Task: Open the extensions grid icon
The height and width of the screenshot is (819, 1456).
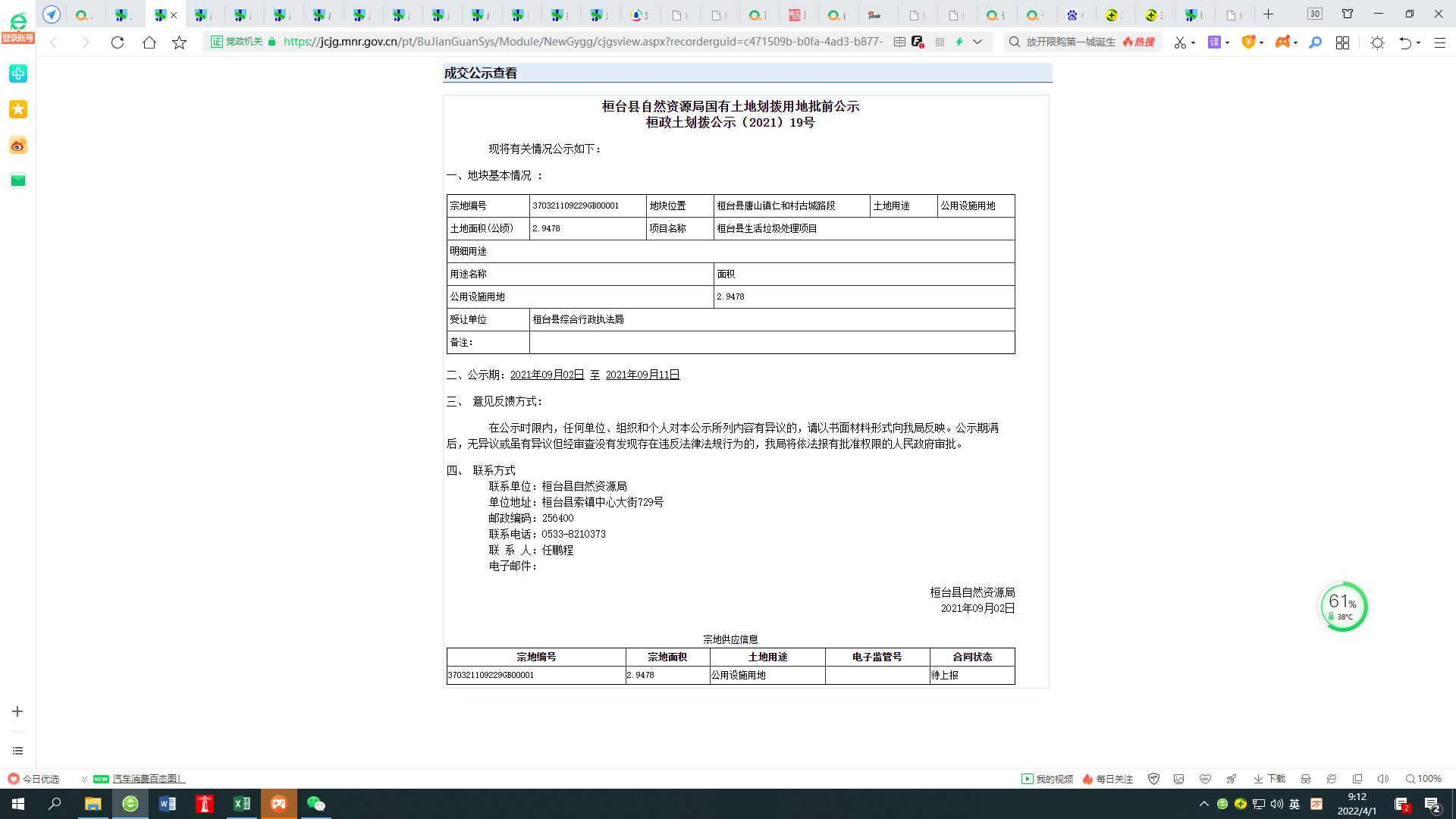Action: pyautogui.click(x=1343, y=43)
